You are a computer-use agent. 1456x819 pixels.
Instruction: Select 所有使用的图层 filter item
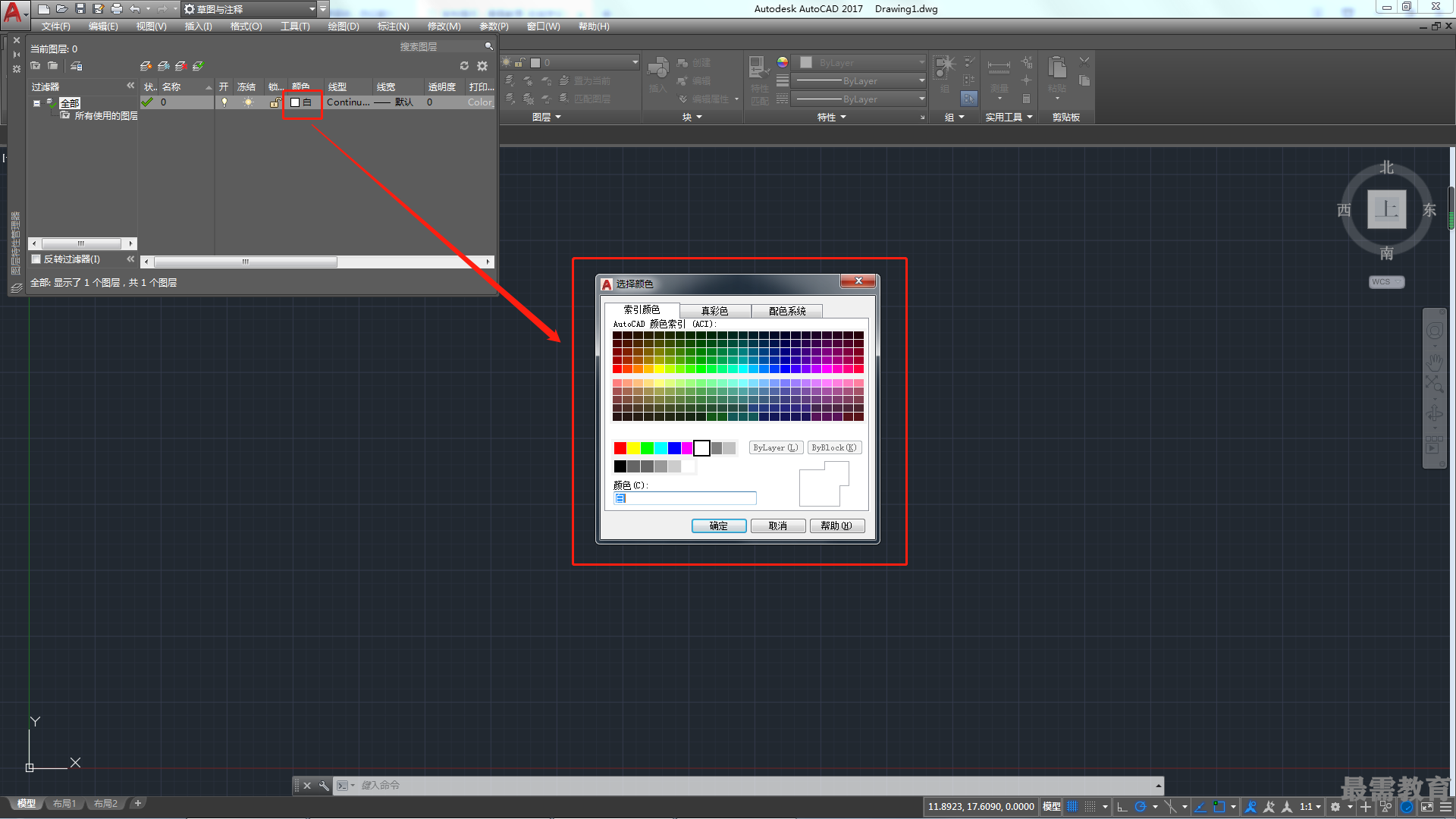(106, 116)
